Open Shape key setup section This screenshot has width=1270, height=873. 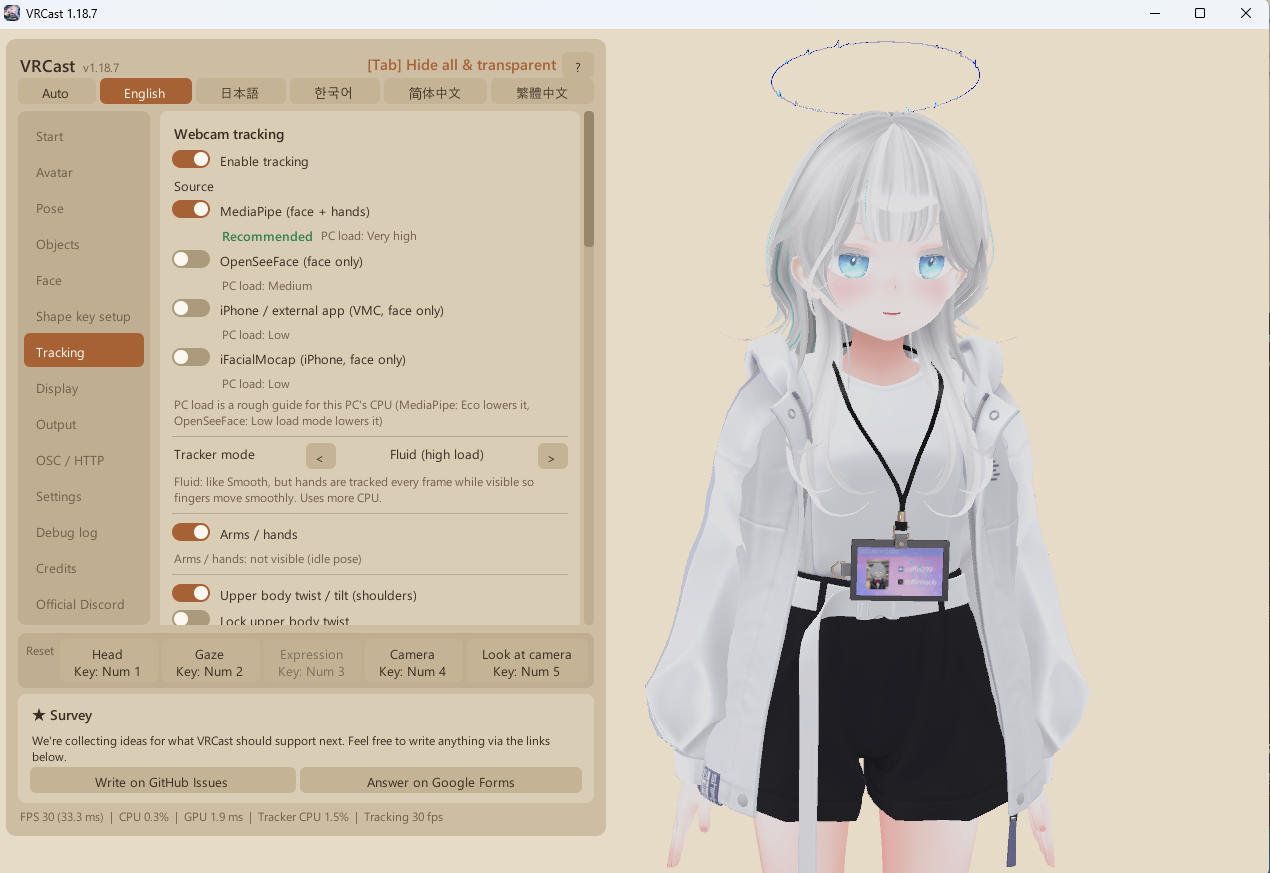click(84, 316)
